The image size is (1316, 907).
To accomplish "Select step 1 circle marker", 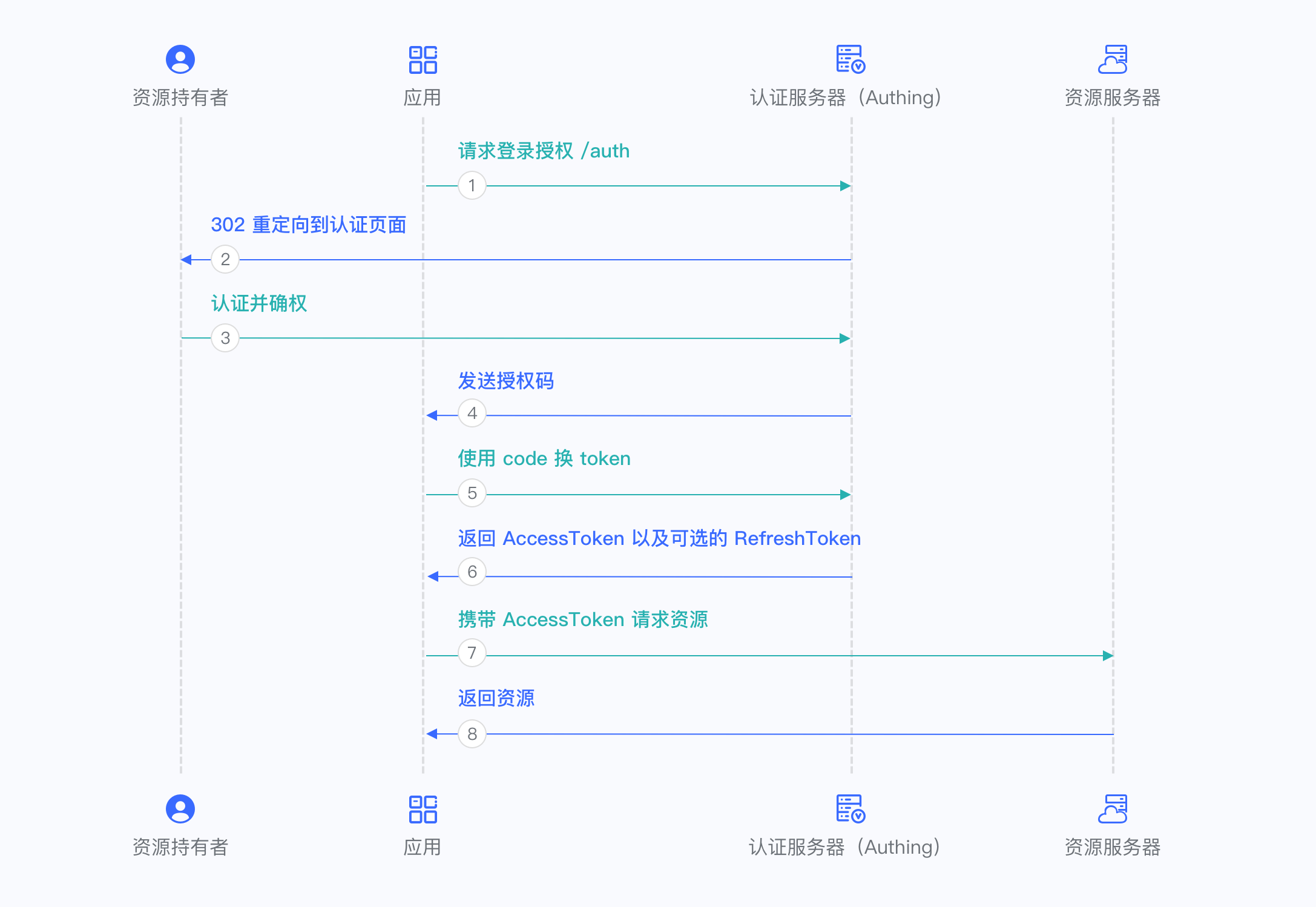I will coord(472,185).
